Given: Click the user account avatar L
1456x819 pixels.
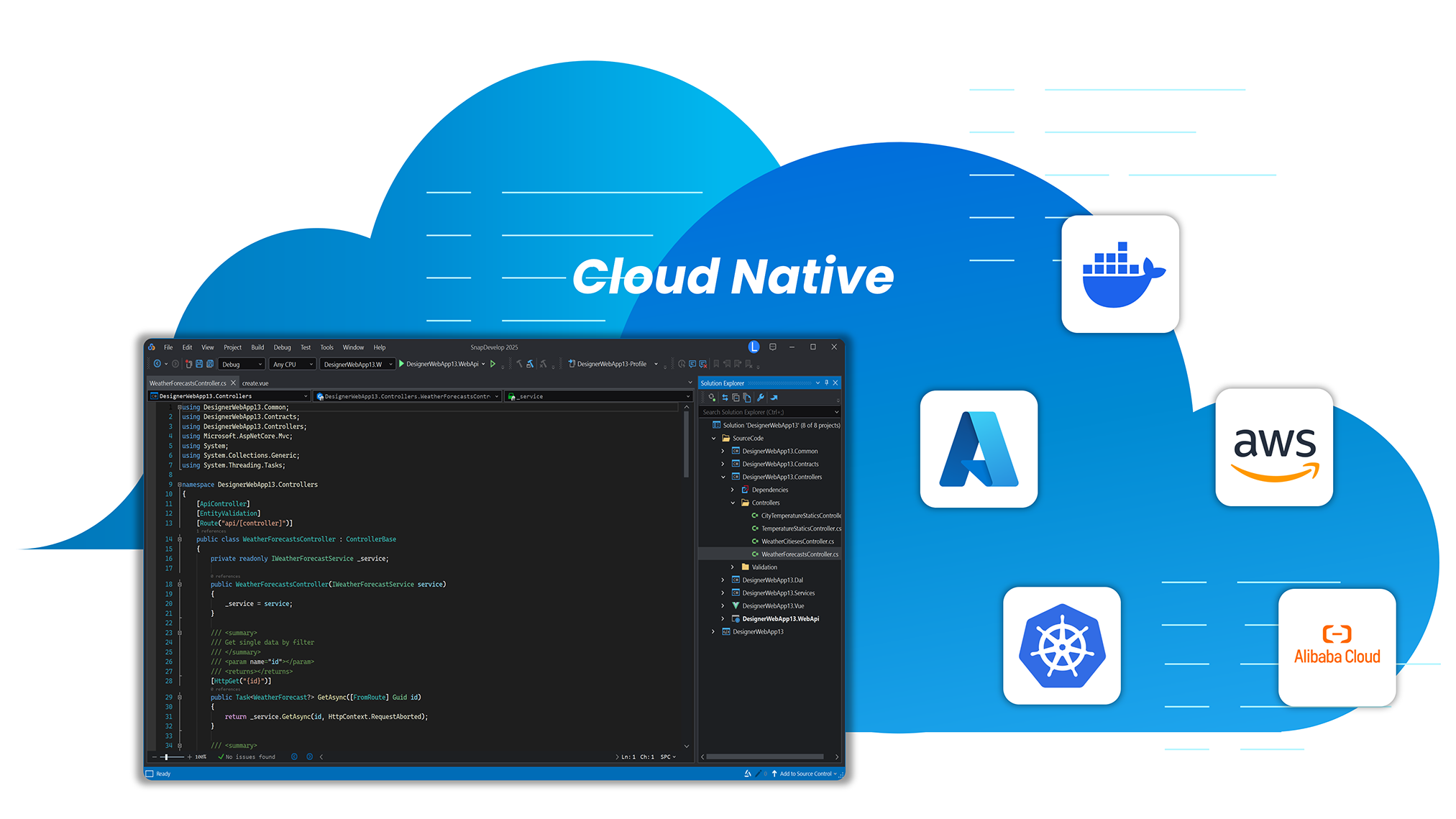Looking at the screenshot, I should (754, 347).
